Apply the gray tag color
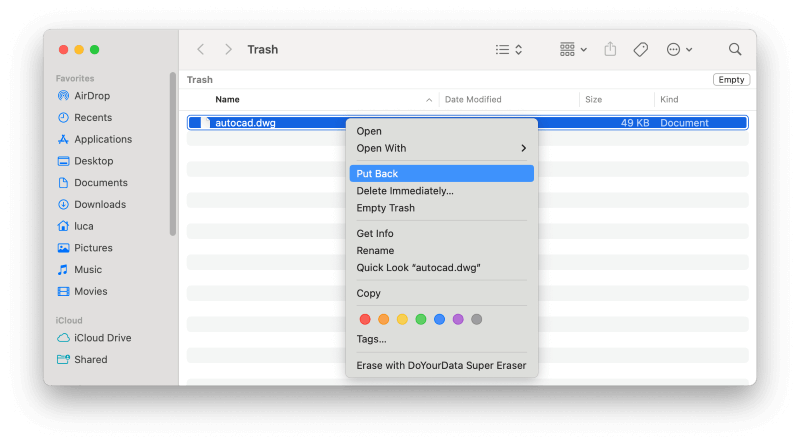Screen dimensions: 800x443 477,319
